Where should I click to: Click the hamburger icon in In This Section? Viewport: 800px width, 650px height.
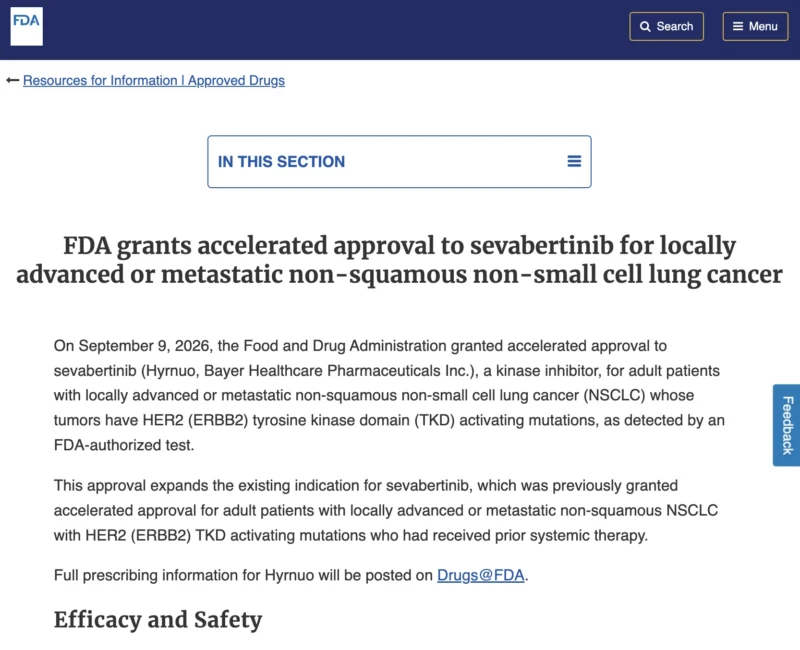point(574,162)
